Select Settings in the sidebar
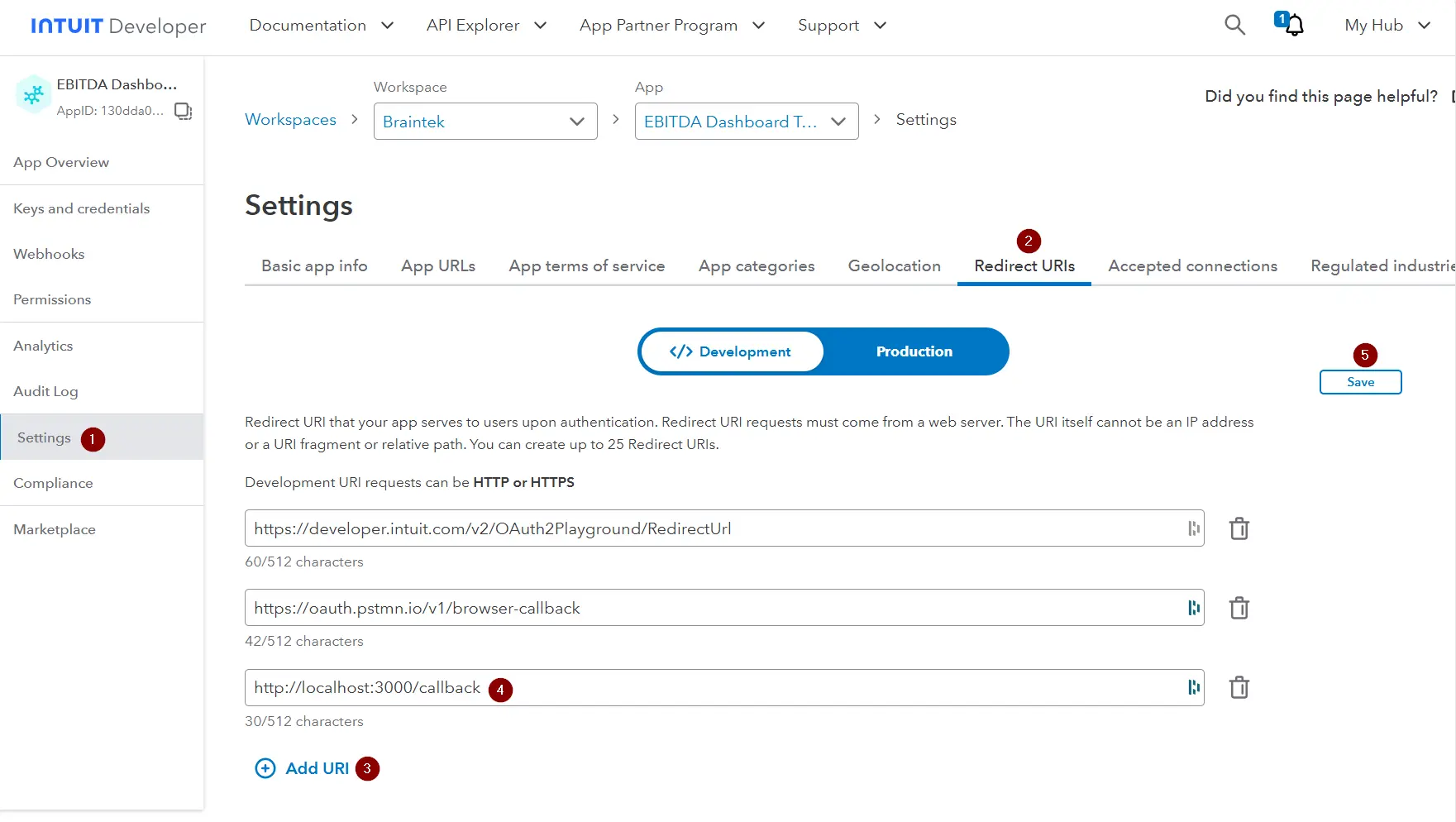 pyautogui.click(x=102, y=437)
